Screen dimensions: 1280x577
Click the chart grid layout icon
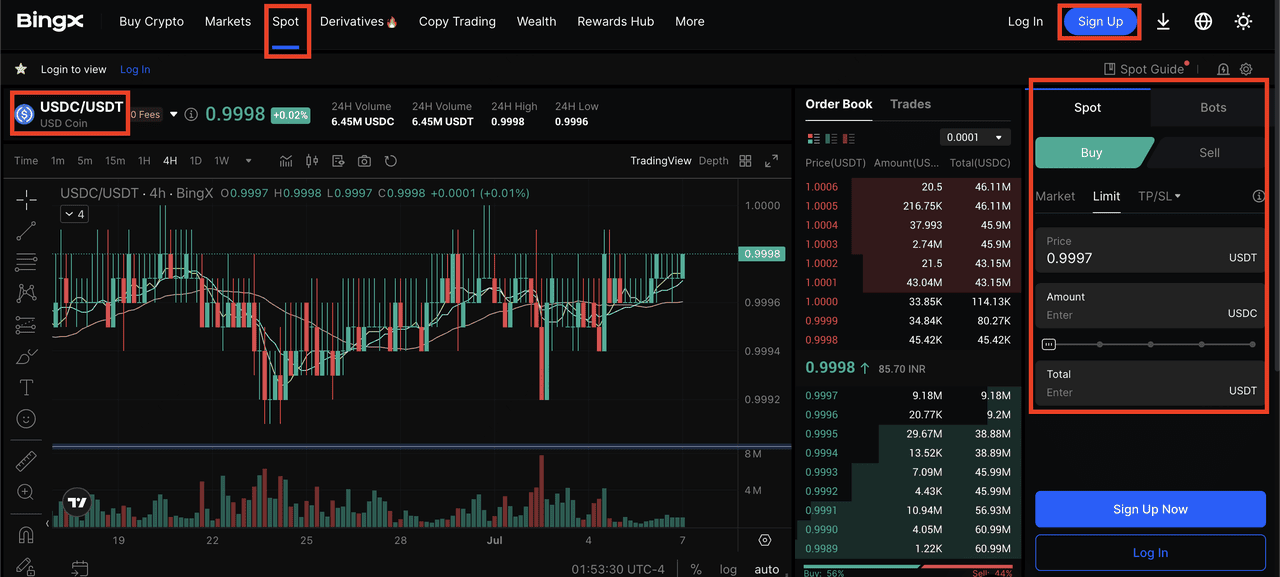pyautogui.click(x=745, y=161)
